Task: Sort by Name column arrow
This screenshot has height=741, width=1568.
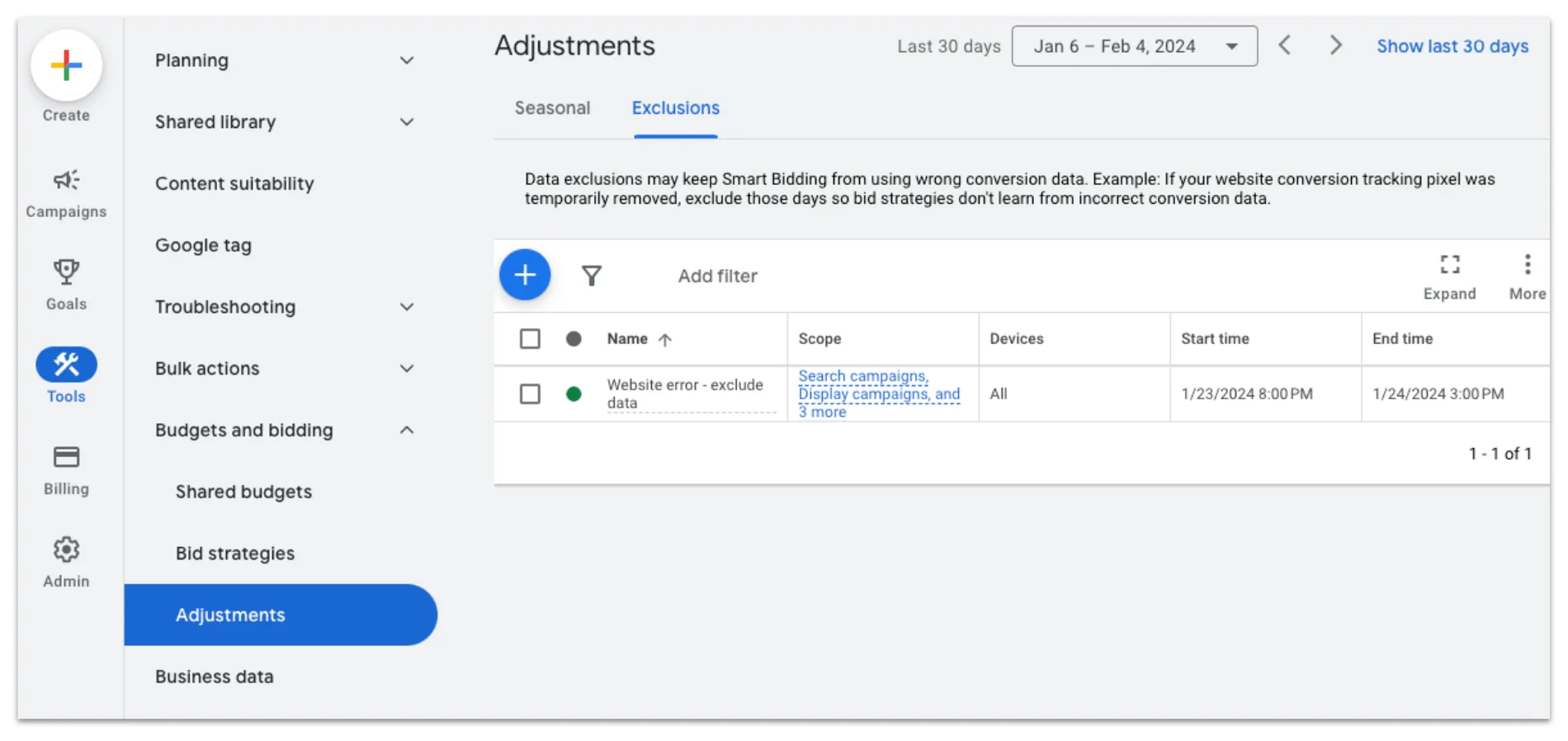Action: 665,339
